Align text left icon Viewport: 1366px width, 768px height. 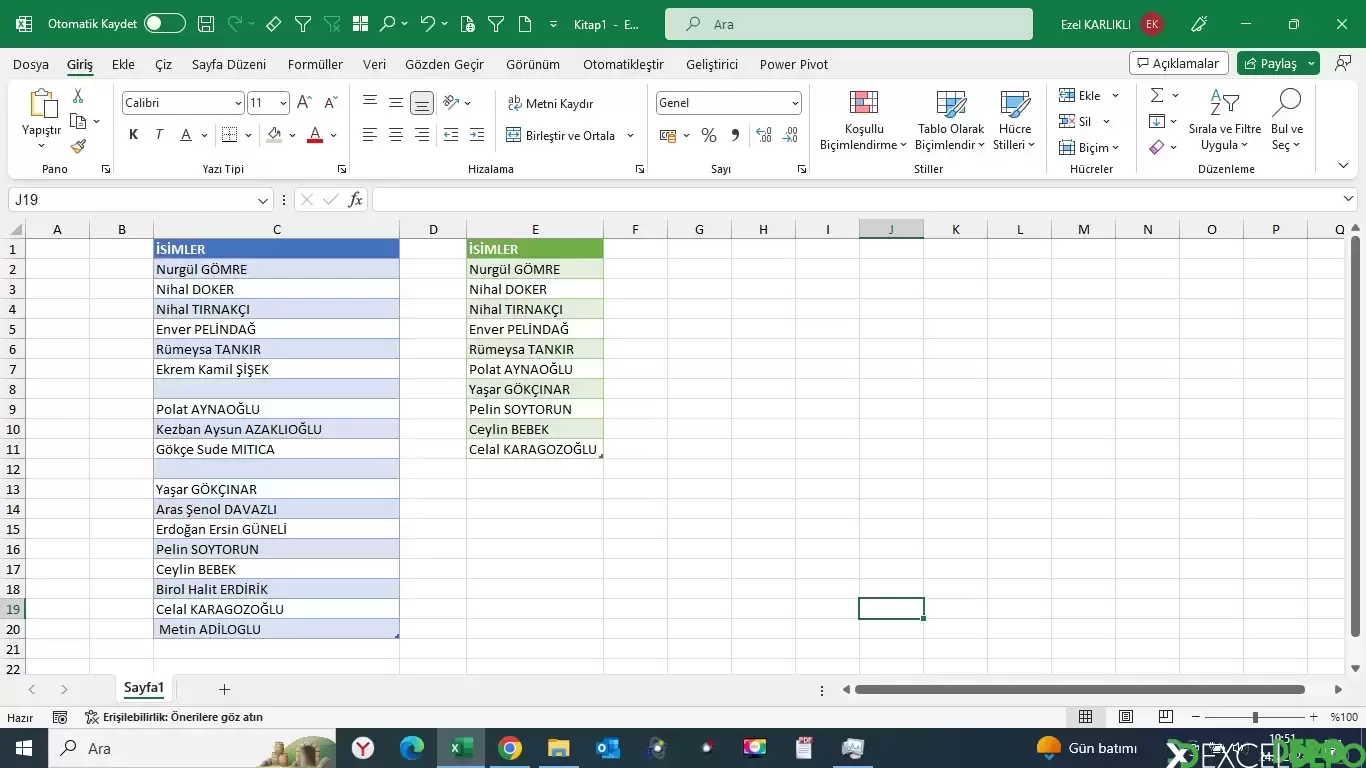click(x=370, y=135)
